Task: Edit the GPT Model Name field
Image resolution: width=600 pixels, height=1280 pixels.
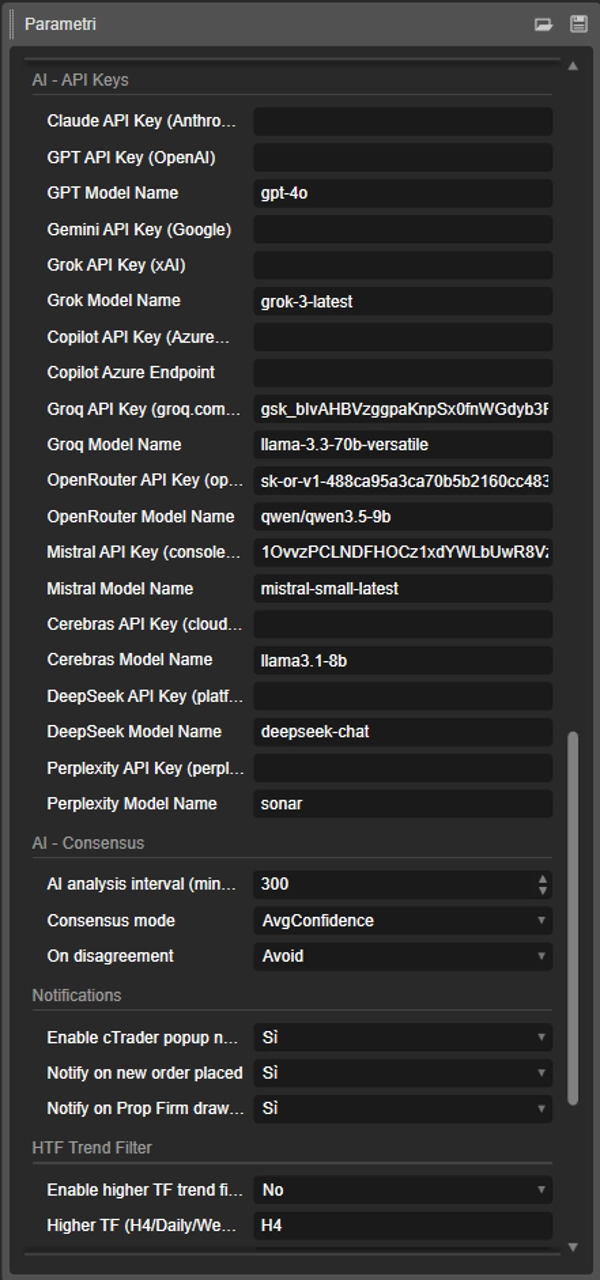Action: (402, 193)
